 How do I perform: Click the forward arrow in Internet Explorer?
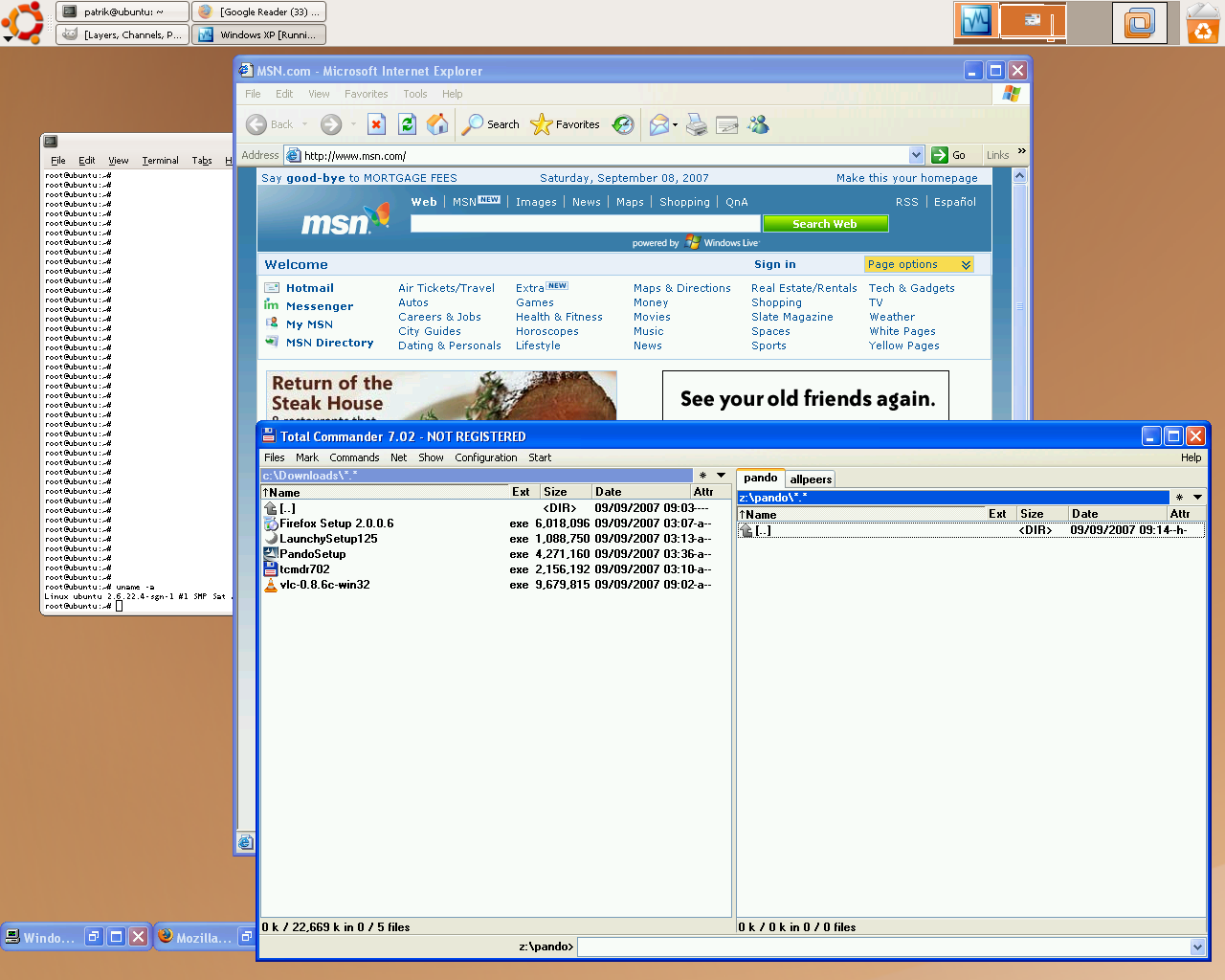tap(331, 124)
